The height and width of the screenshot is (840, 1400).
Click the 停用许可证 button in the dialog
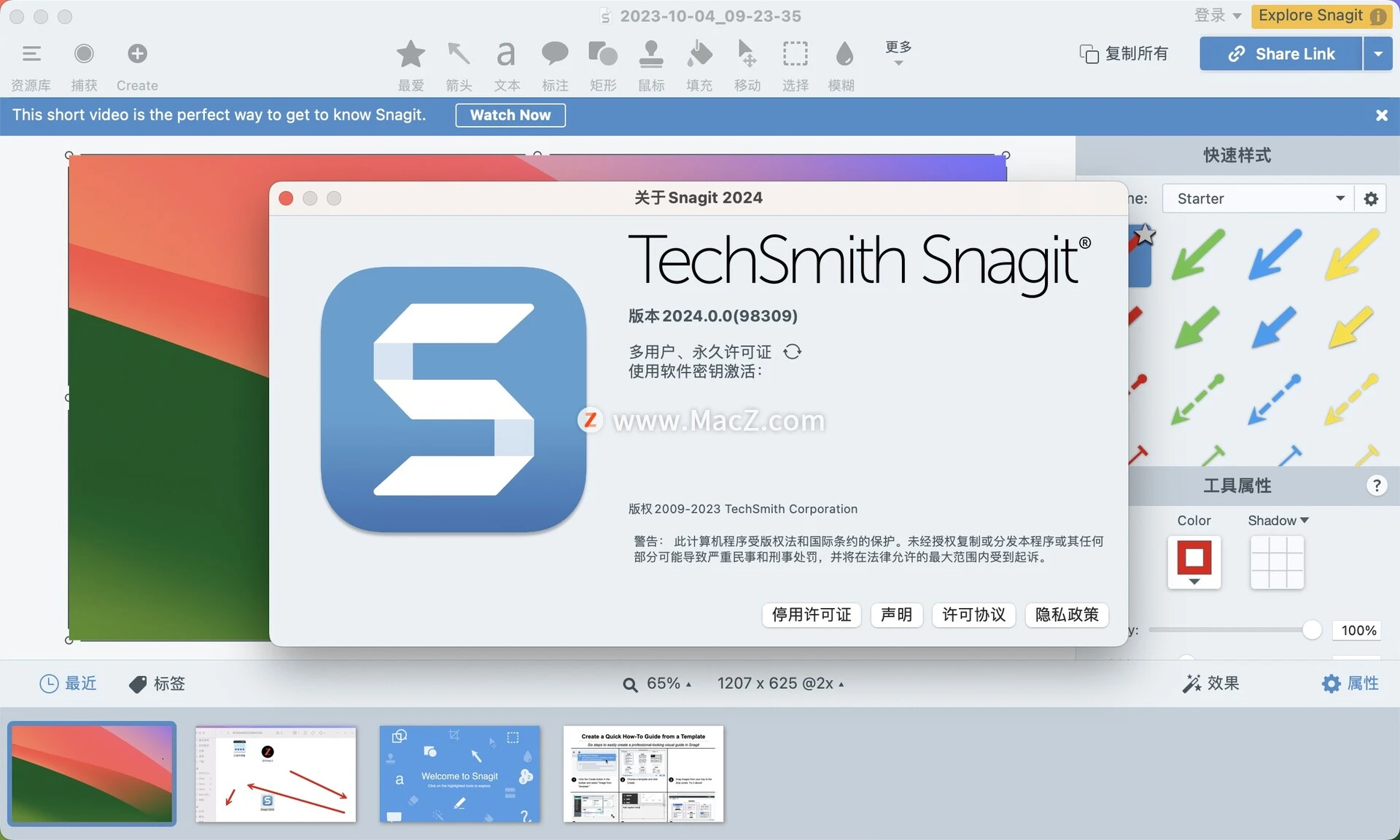click(811, 615)
